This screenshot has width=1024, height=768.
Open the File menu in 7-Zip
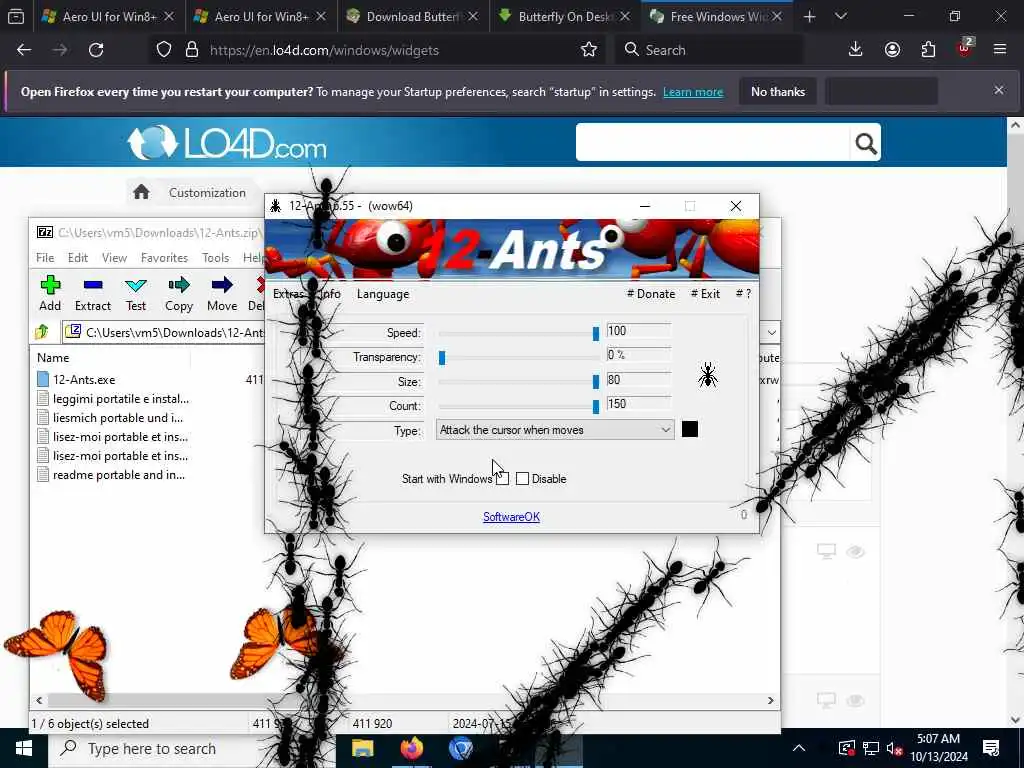pyautogui.click(x=45, y=257)
